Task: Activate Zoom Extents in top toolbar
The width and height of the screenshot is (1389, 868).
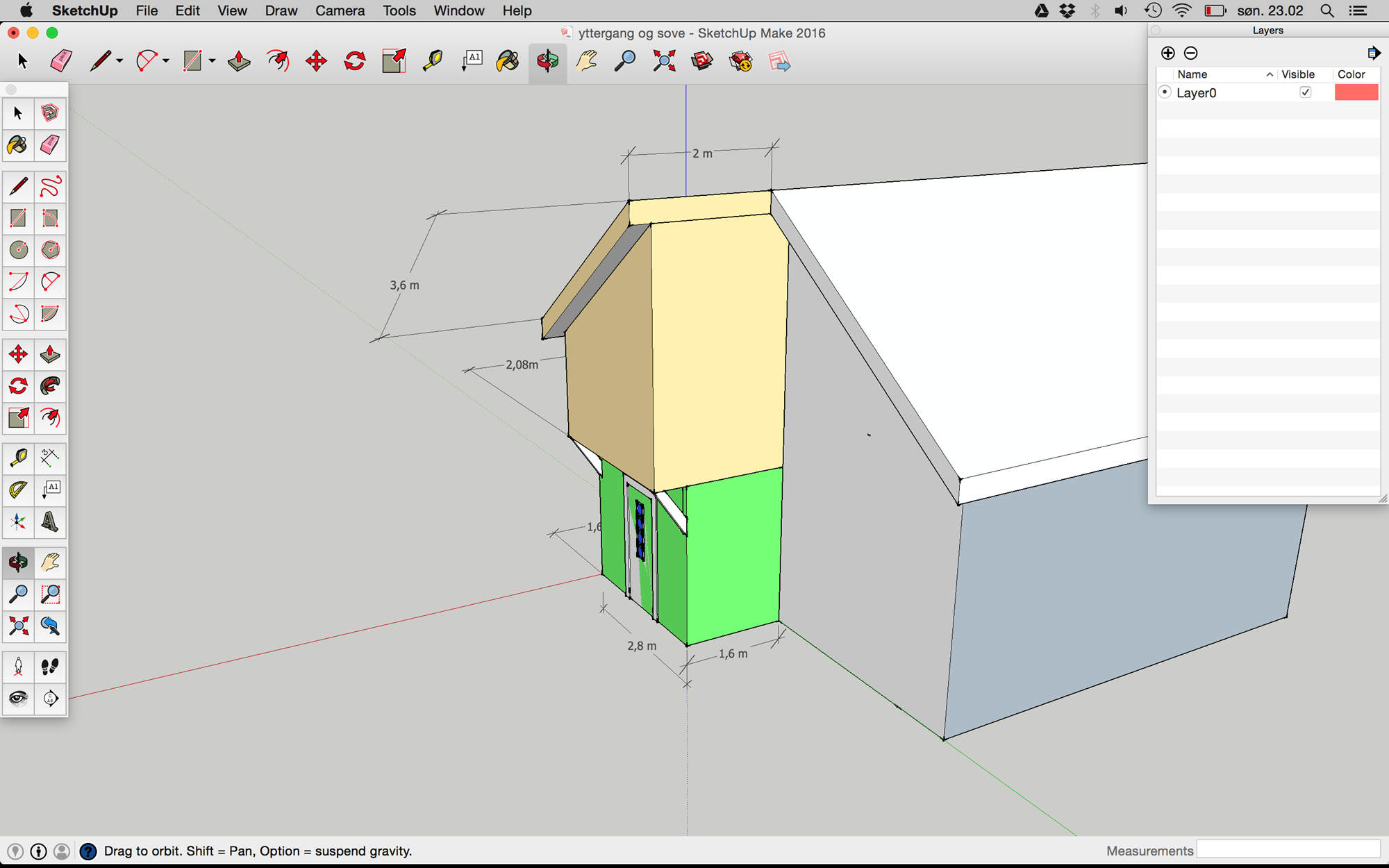Action: tap(664, 61)
